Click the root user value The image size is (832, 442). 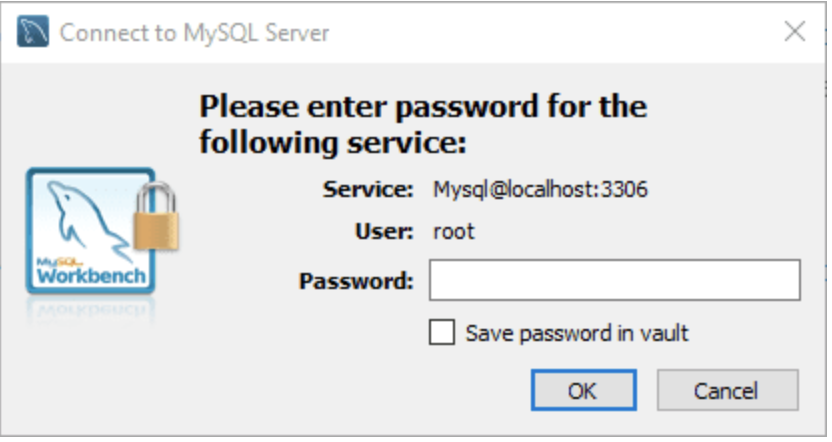pos(453,232)
